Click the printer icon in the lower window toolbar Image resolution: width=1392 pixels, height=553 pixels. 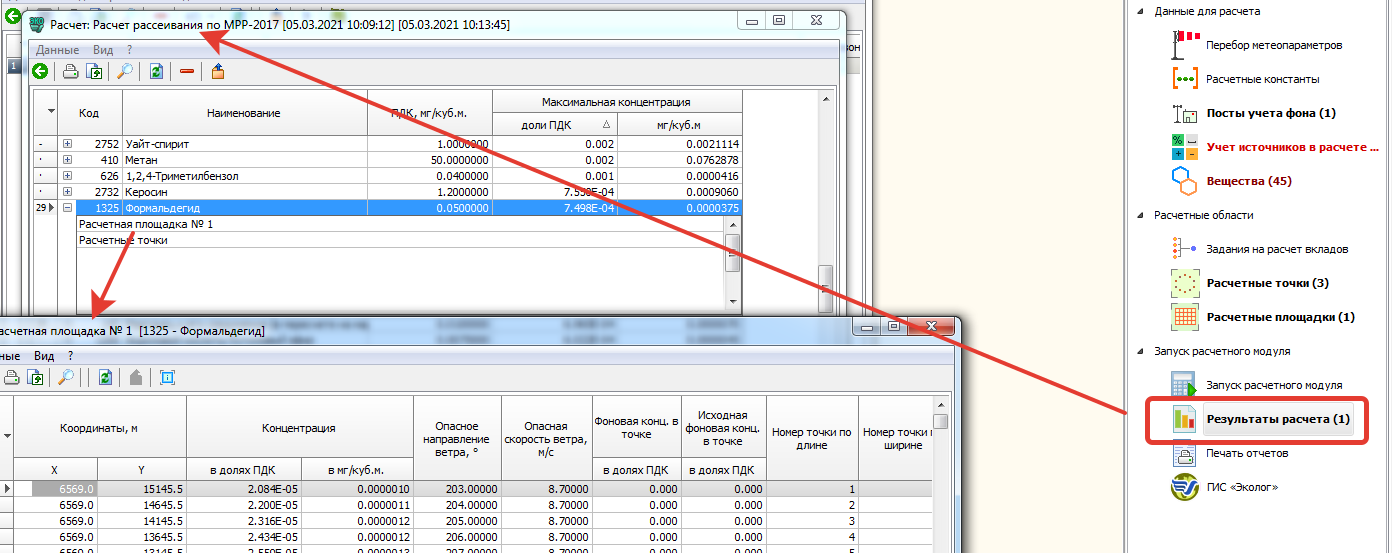(12, 377)
